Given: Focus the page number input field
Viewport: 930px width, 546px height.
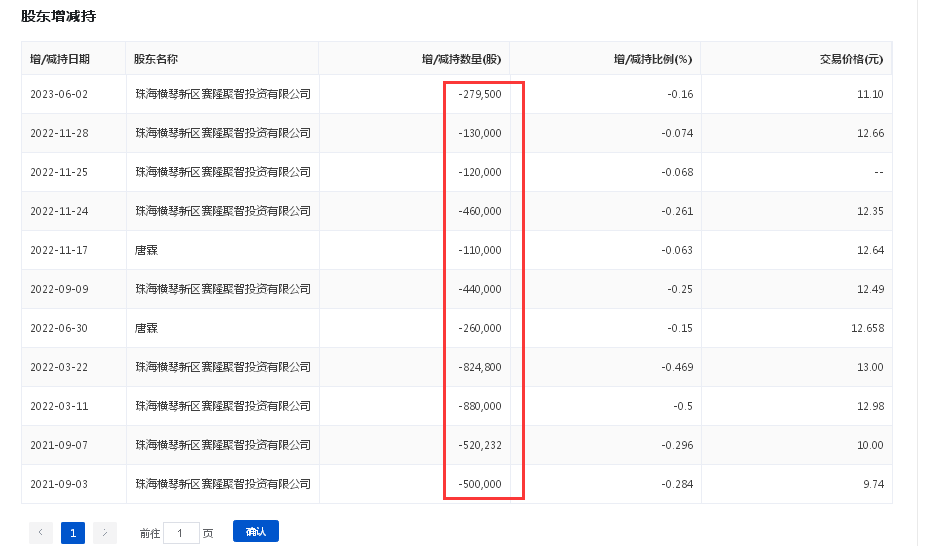Looking at the screenshot, I should point(181,533).
